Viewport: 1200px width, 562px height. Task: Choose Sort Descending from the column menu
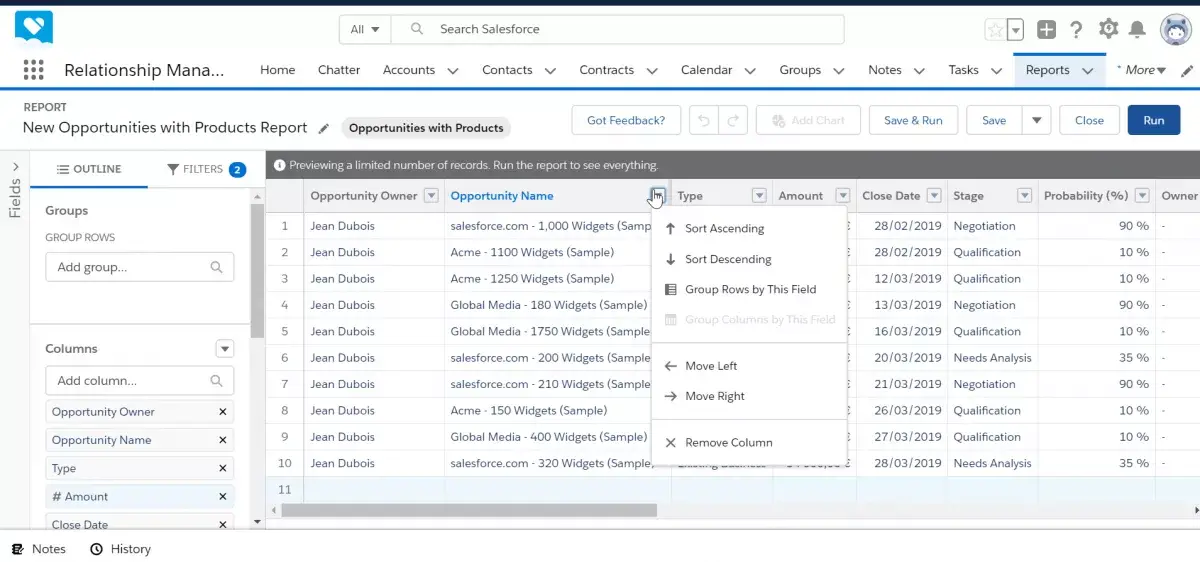click(749, 259)
